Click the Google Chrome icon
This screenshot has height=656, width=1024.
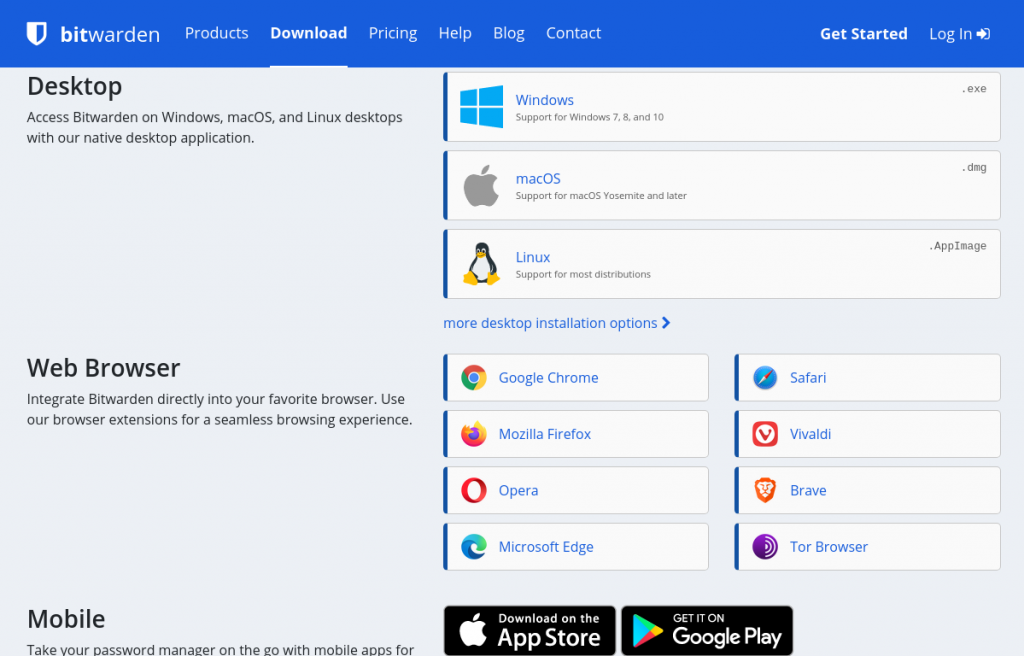coord(473,378)
